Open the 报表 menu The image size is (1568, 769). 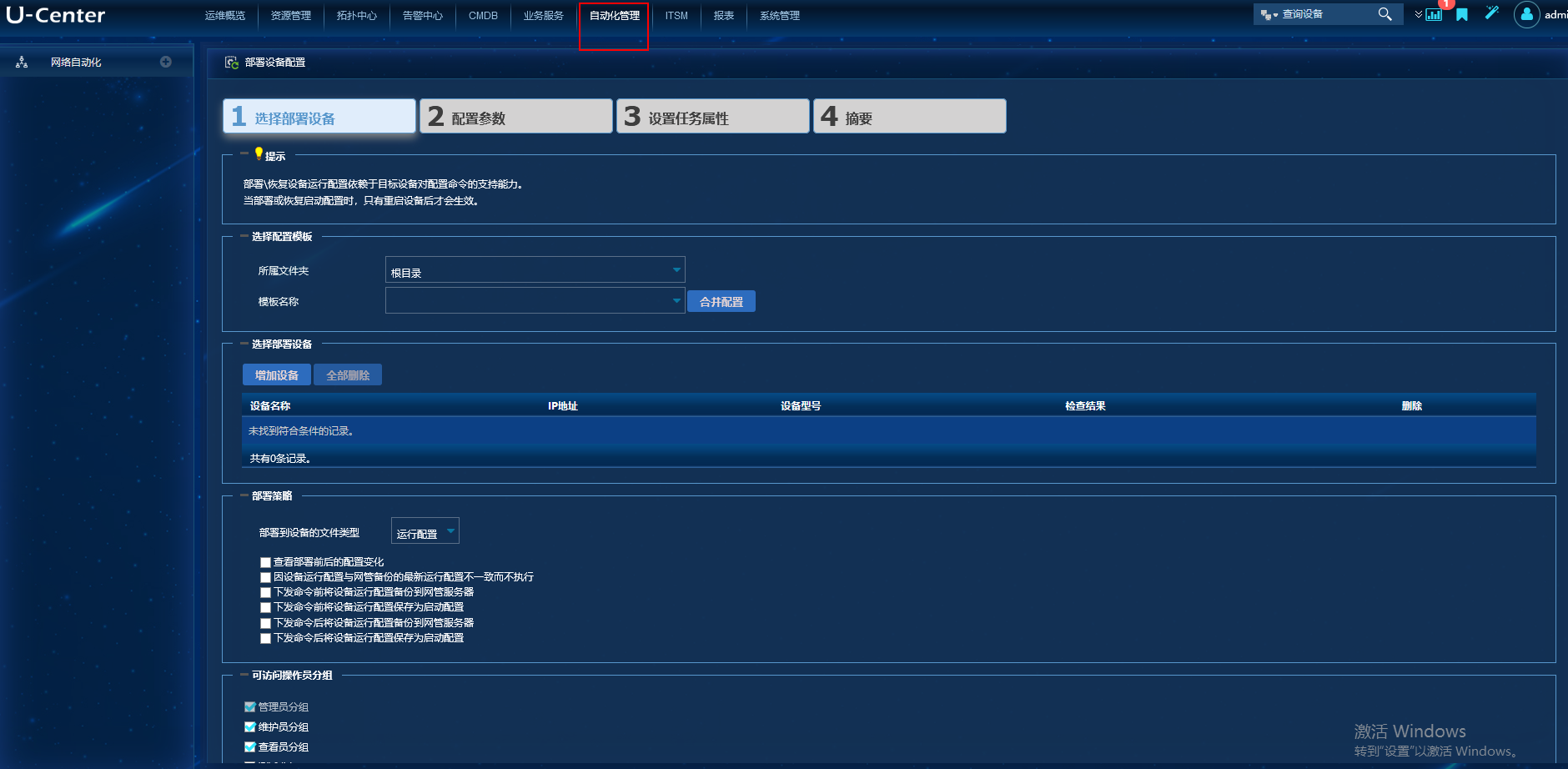click(x=724, y=16)
